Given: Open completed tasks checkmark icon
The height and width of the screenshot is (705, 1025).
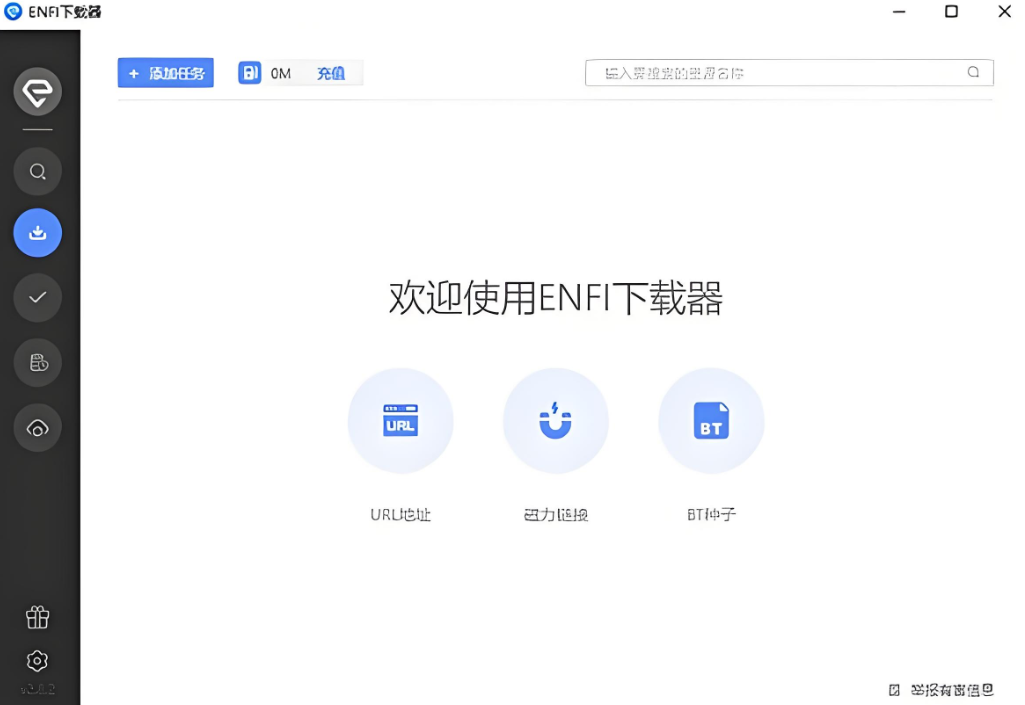Looking at the screenshot, I should click(x=37, y=298).
